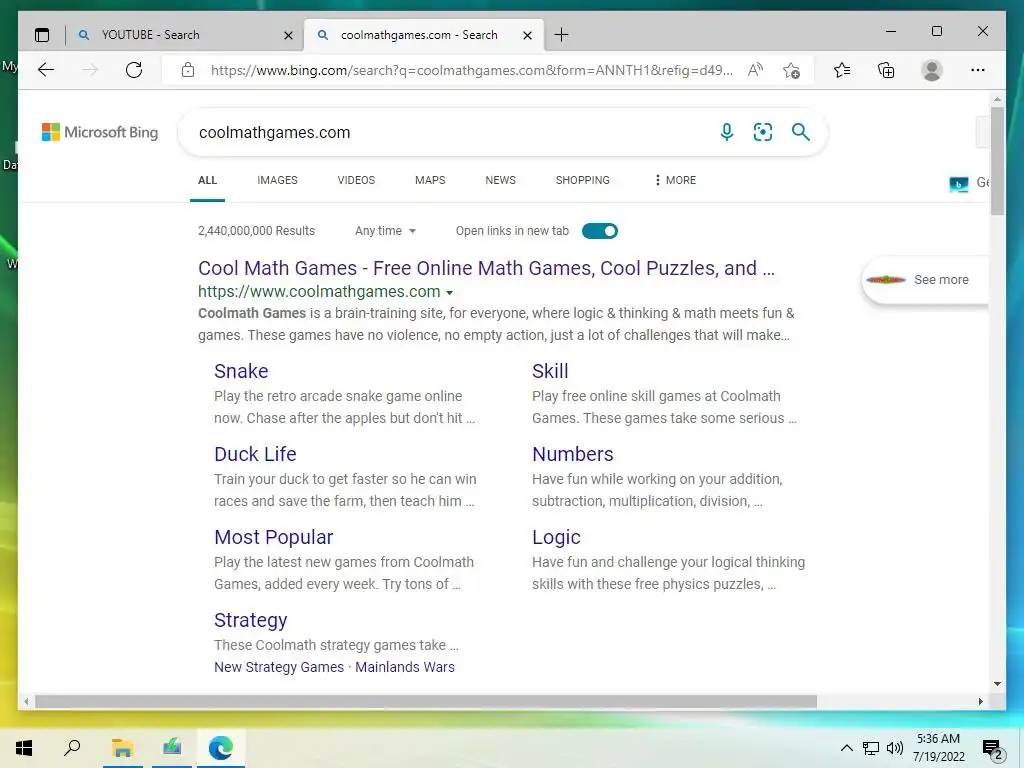The height and width of the screenshot is (768, 1024).
Task: Activate the Read aloud icon
Action: coord(755,70)
